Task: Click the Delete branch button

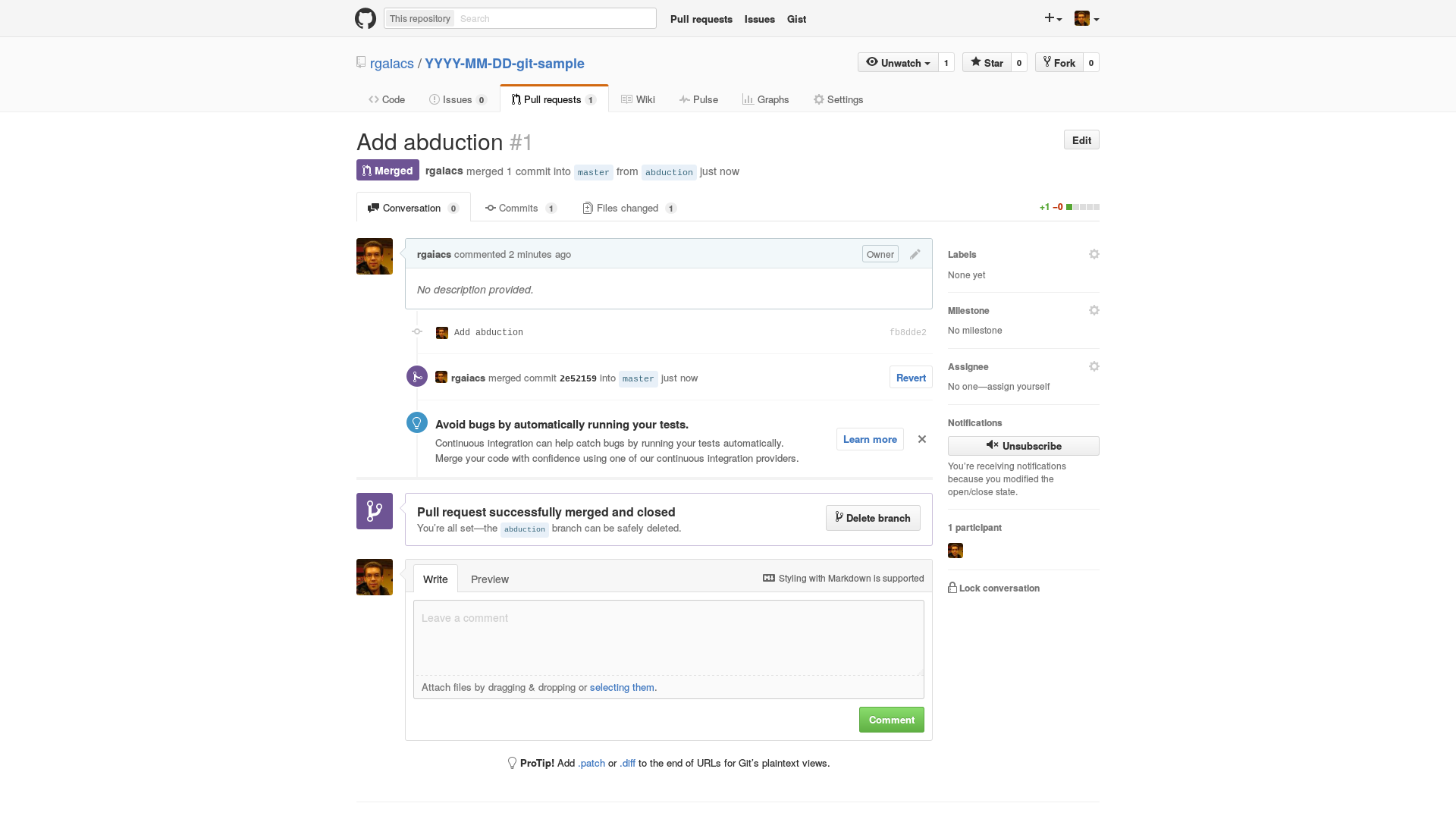Action: 873,518
